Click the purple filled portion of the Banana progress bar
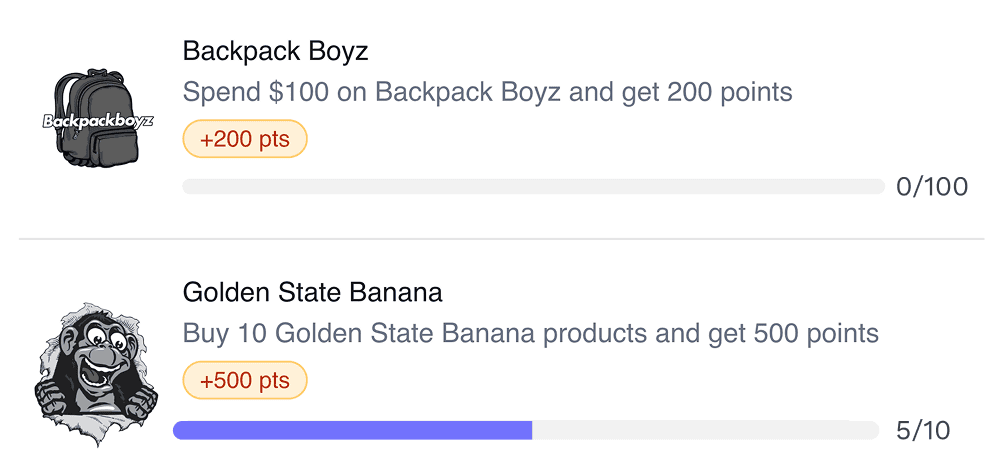Image resolution: width=1000 pixels, height=476 pixels. [353, 430]
